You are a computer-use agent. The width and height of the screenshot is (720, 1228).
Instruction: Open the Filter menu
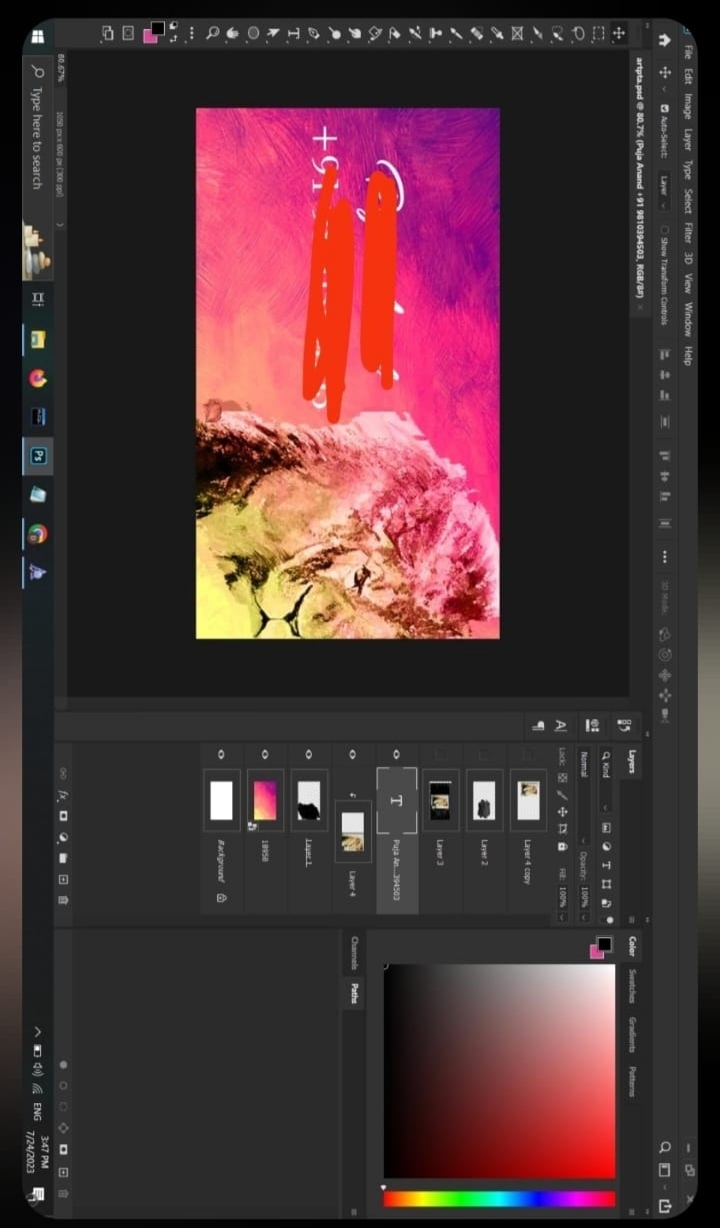click(x=688, y=232)
